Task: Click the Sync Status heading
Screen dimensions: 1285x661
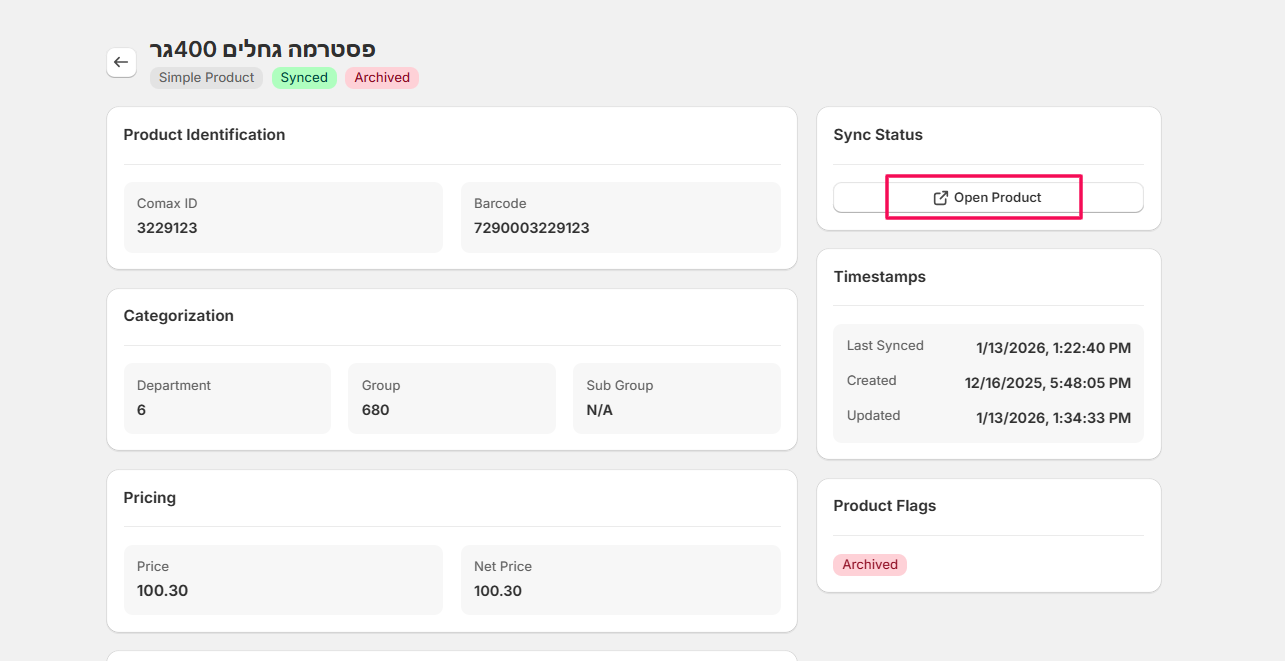Action: pyautogui.click(x=877, y=135)
